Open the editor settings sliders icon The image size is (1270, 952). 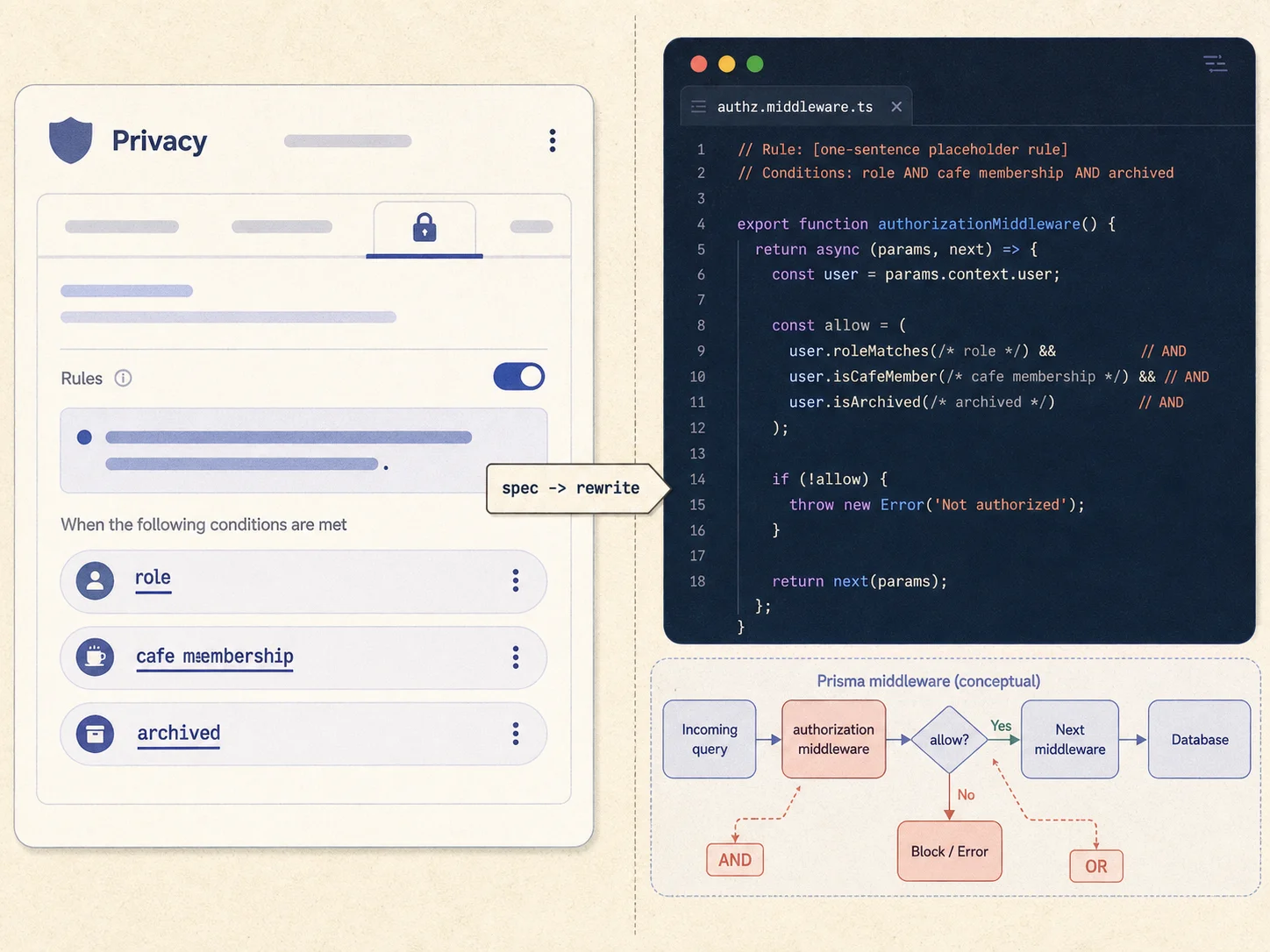click(x=1216, y=63)
